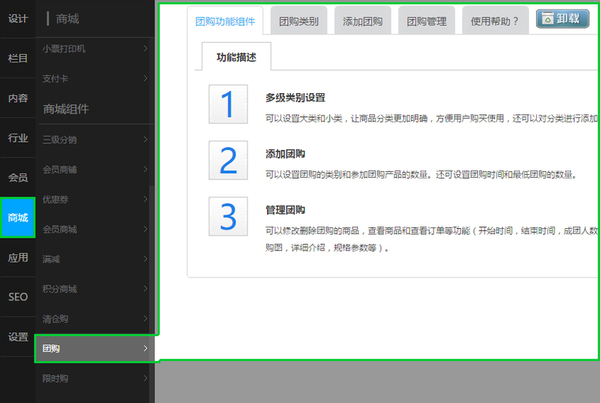
Task: Open 优惠券 submenu item
Action: pyautogui.click(x=95, y=199)
